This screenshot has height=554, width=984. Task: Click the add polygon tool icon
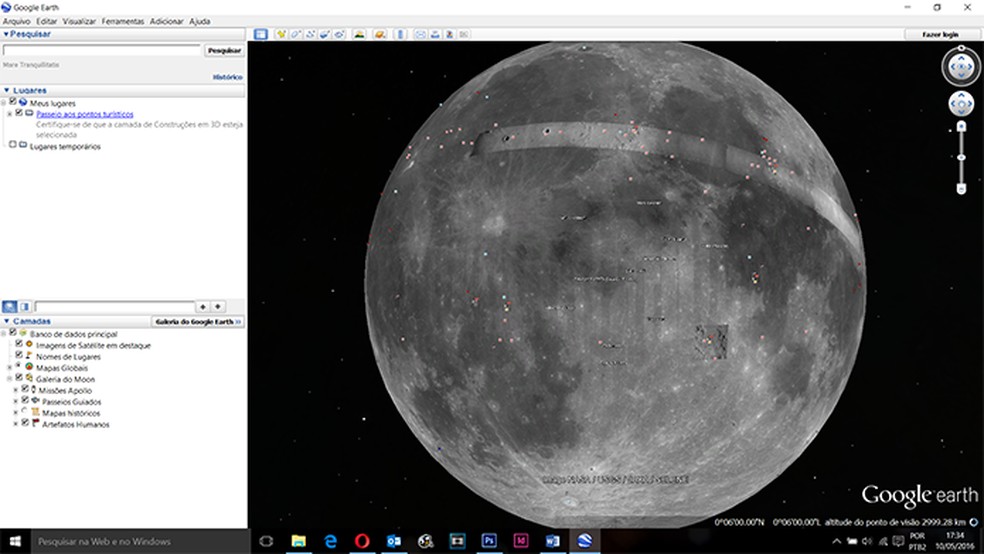[x=296, y=35]
